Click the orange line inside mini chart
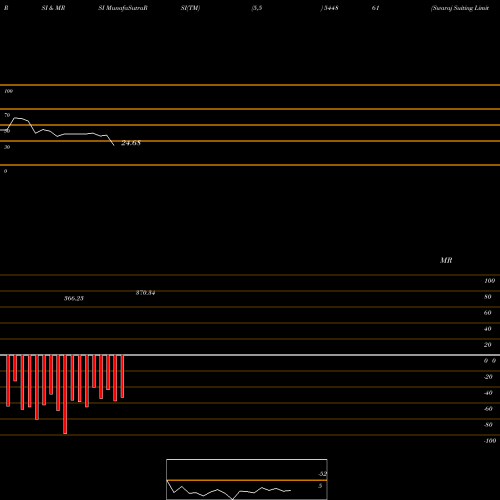The width and height of the screenshot is (500, 500). point(247,480)
